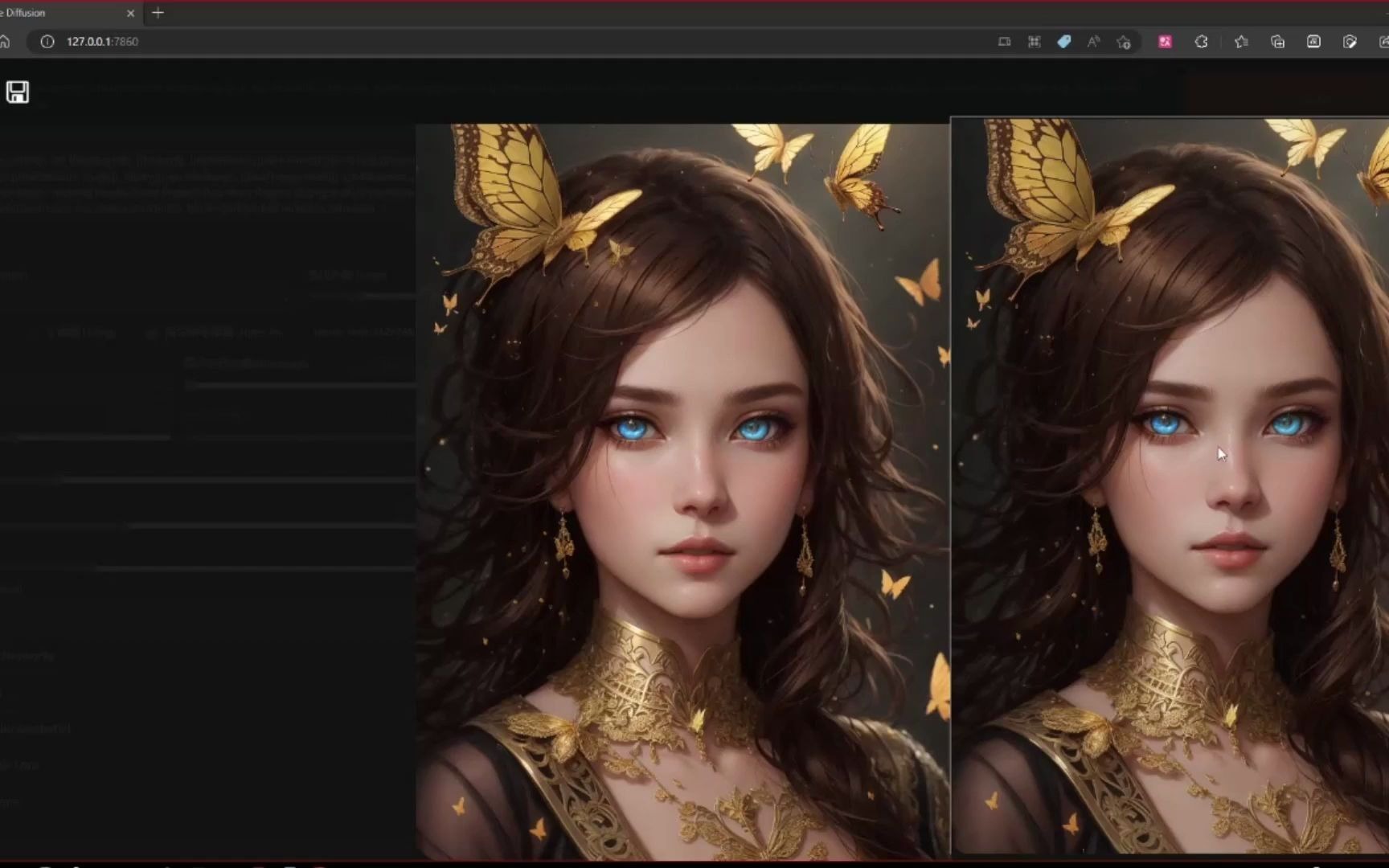This screenshot has width=1389, height=868.
Task: Click the screen-shaped icon left of the grid icon
Action: [x=1004, y=41]
